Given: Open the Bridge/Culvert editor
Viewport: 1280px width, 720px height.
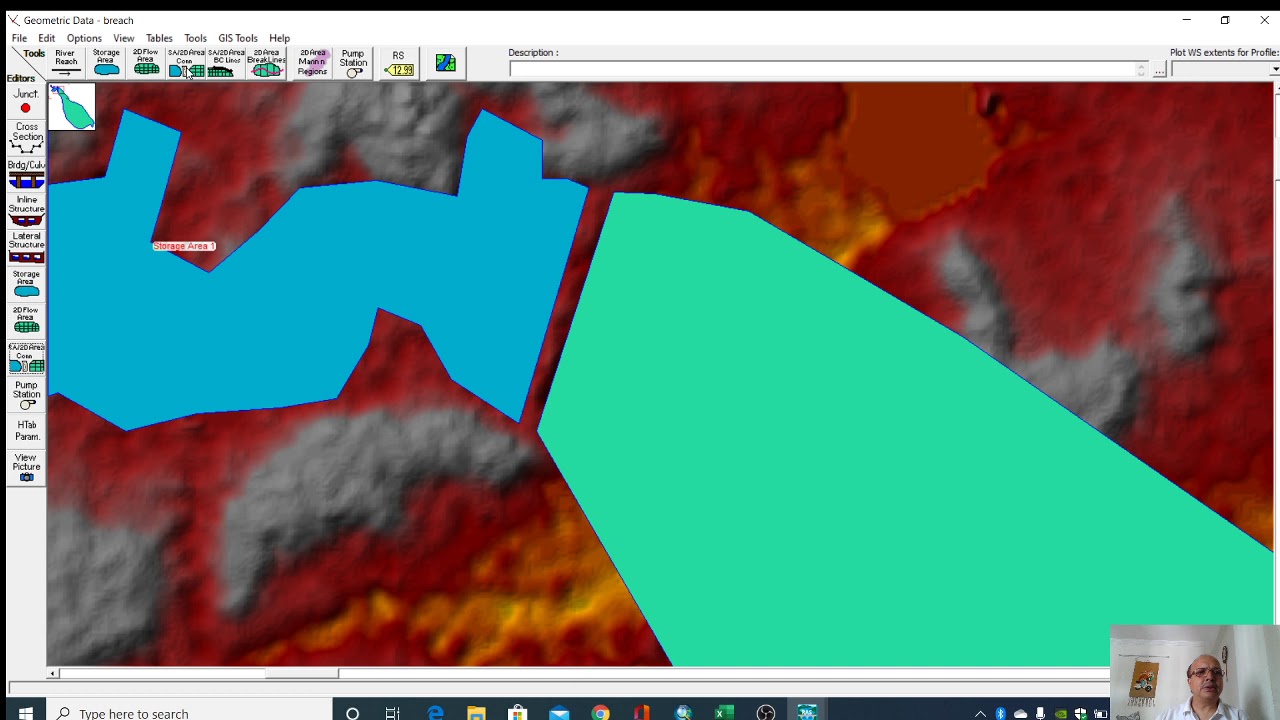Looking at the screenshot, I should [26, 175].
